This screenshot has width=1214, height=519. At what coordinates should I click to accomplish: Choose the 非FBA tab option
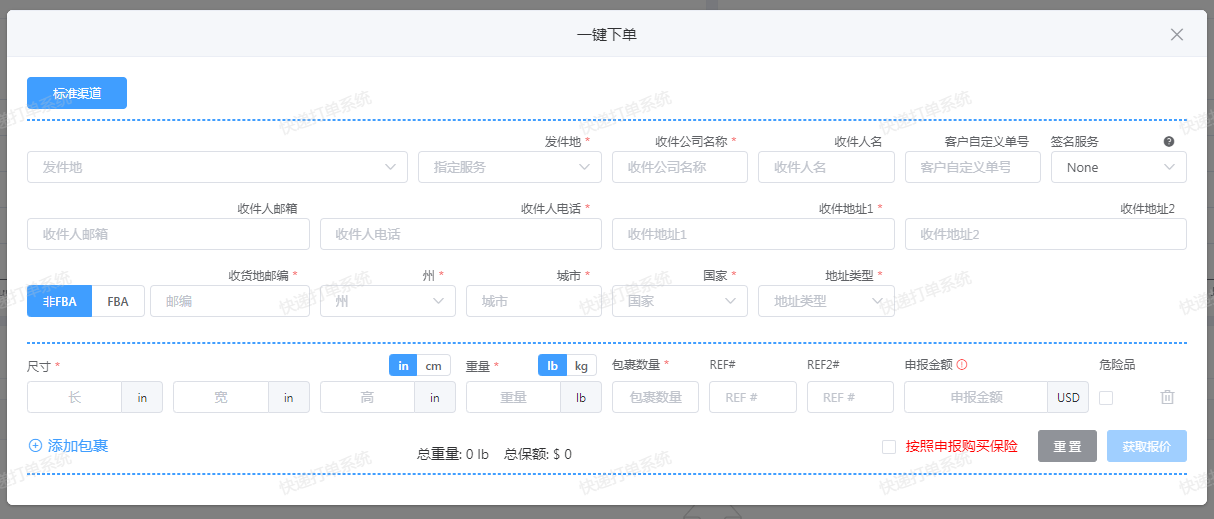tap(59, 301)
